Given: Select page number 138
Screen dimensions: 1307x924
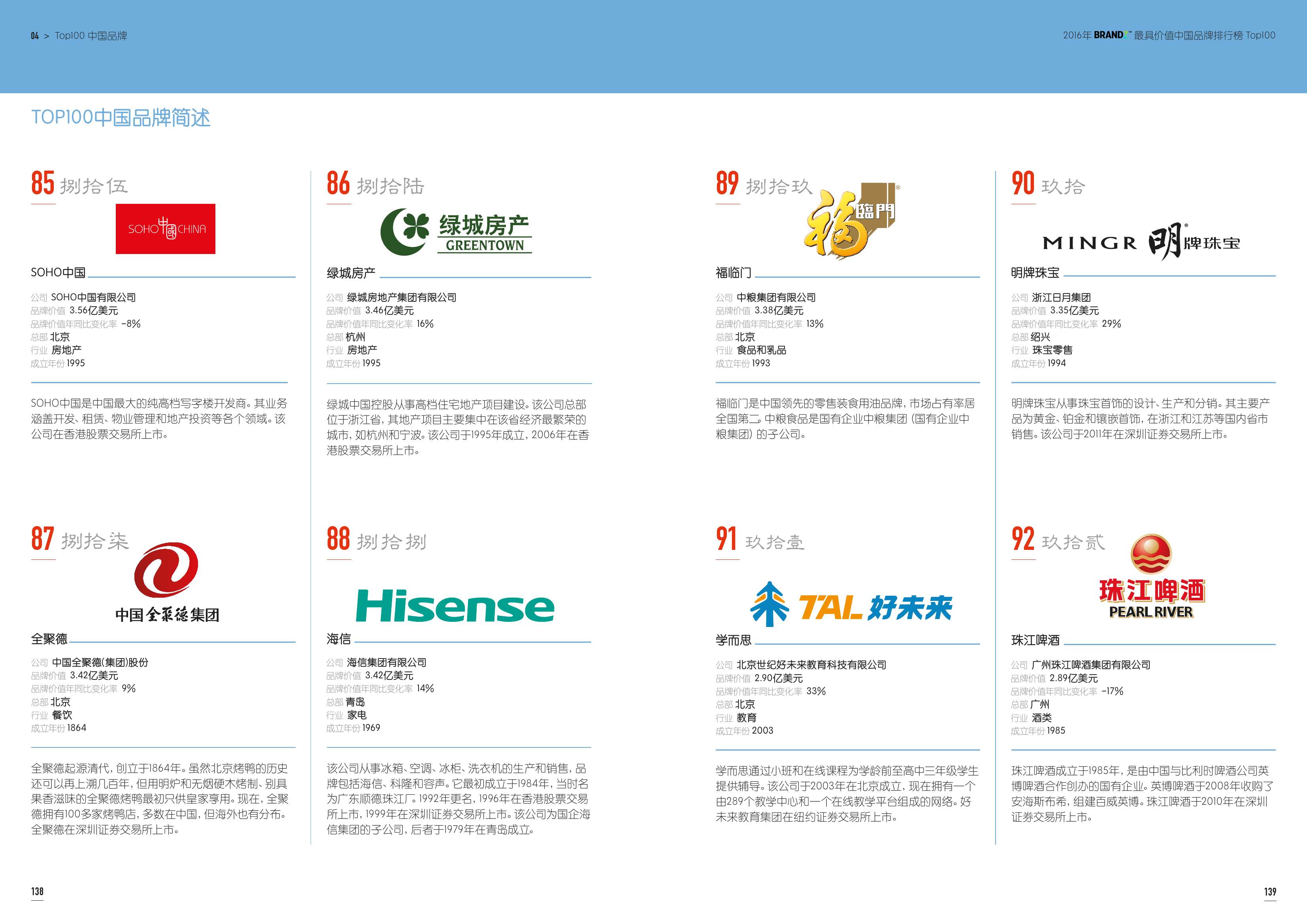Looking at the screenshot, I should (37, 892).
